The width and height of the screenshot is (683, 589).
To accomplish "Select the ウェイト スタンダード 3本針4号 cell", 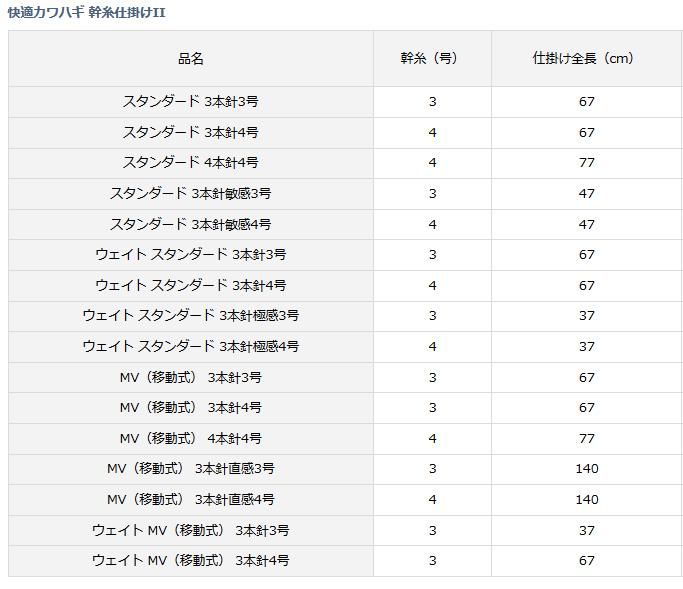I will coord(191,286).
